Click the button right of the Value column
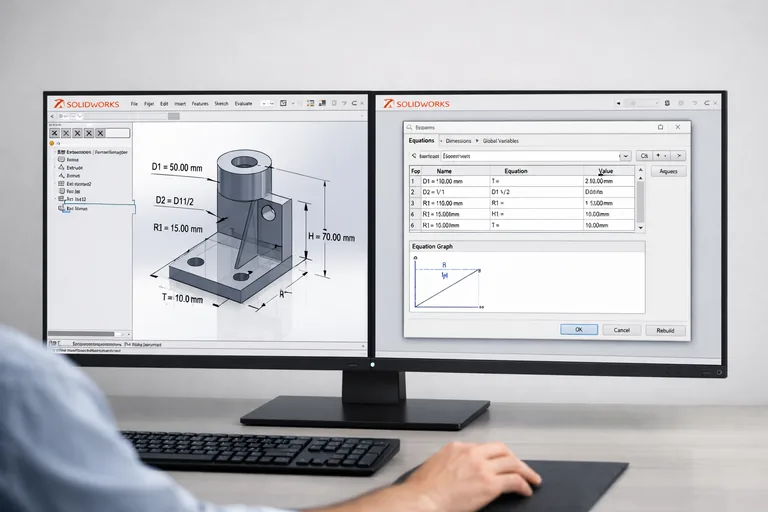Viewport: 768px width, 512px height. (668, 171)
